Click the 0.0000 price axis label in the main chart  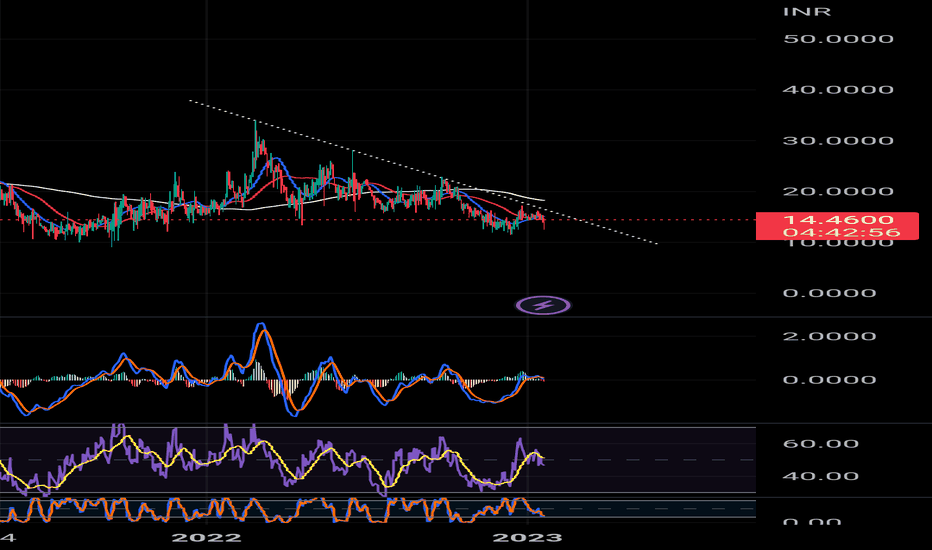coord(829,293)
